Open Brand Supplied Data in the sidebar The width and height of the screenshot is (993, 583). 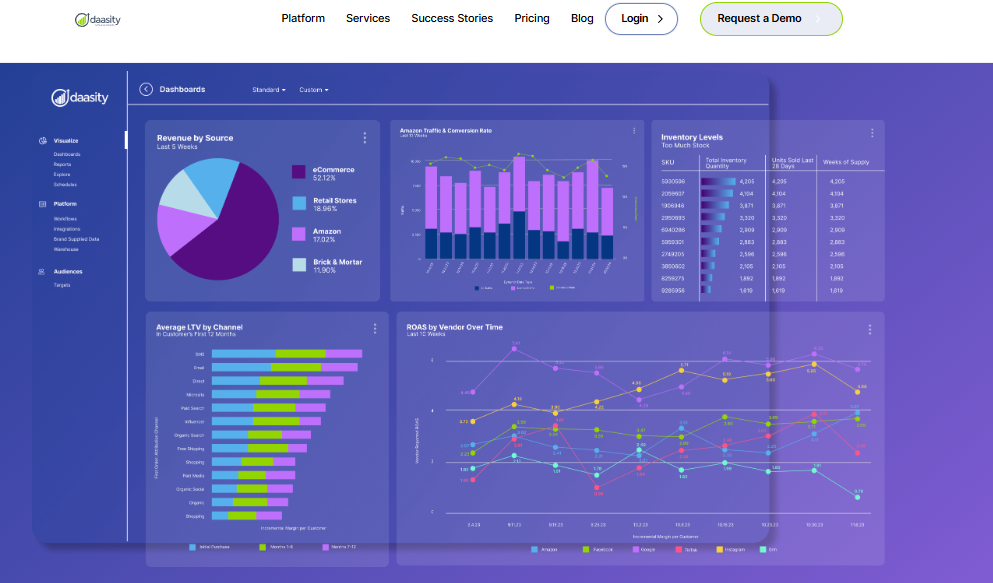[76, 239]
